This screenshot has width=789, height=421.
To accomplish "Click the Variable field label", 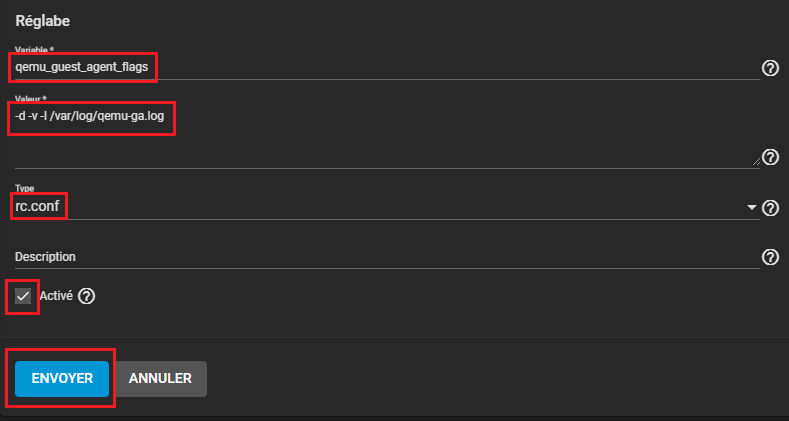I will tap(33, 48).
